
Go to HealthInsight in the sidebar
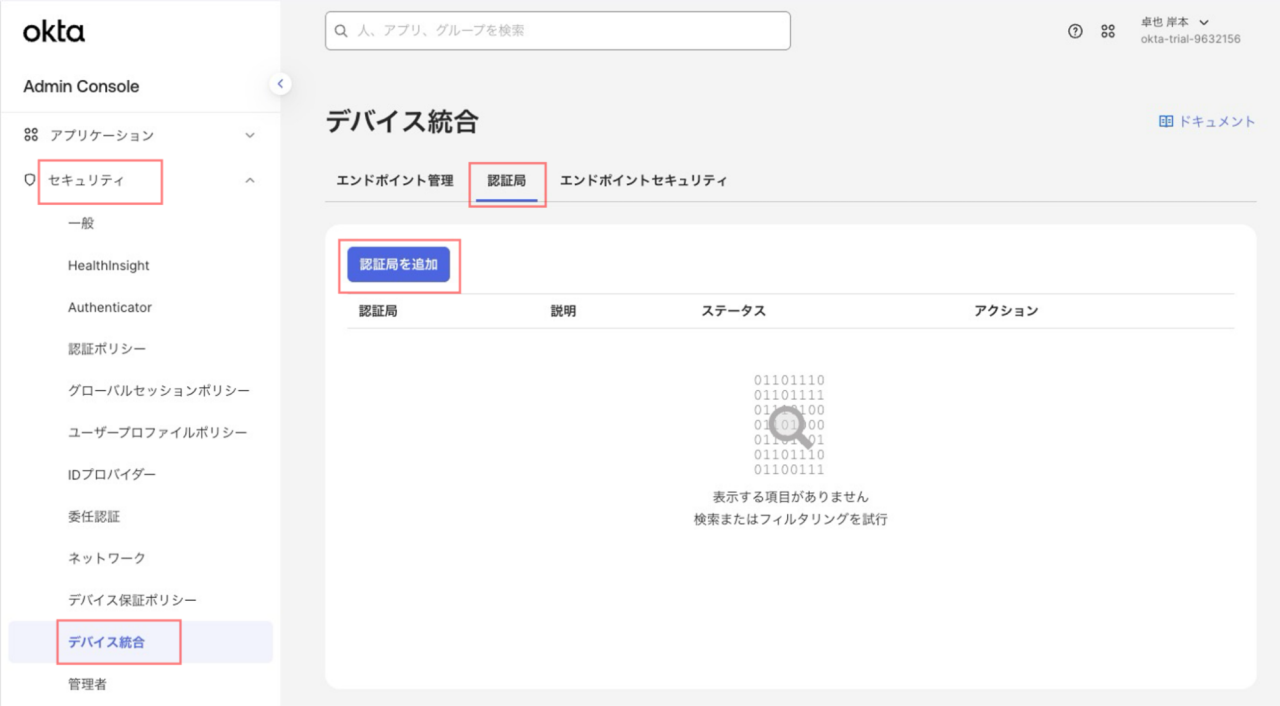point(109,265)
